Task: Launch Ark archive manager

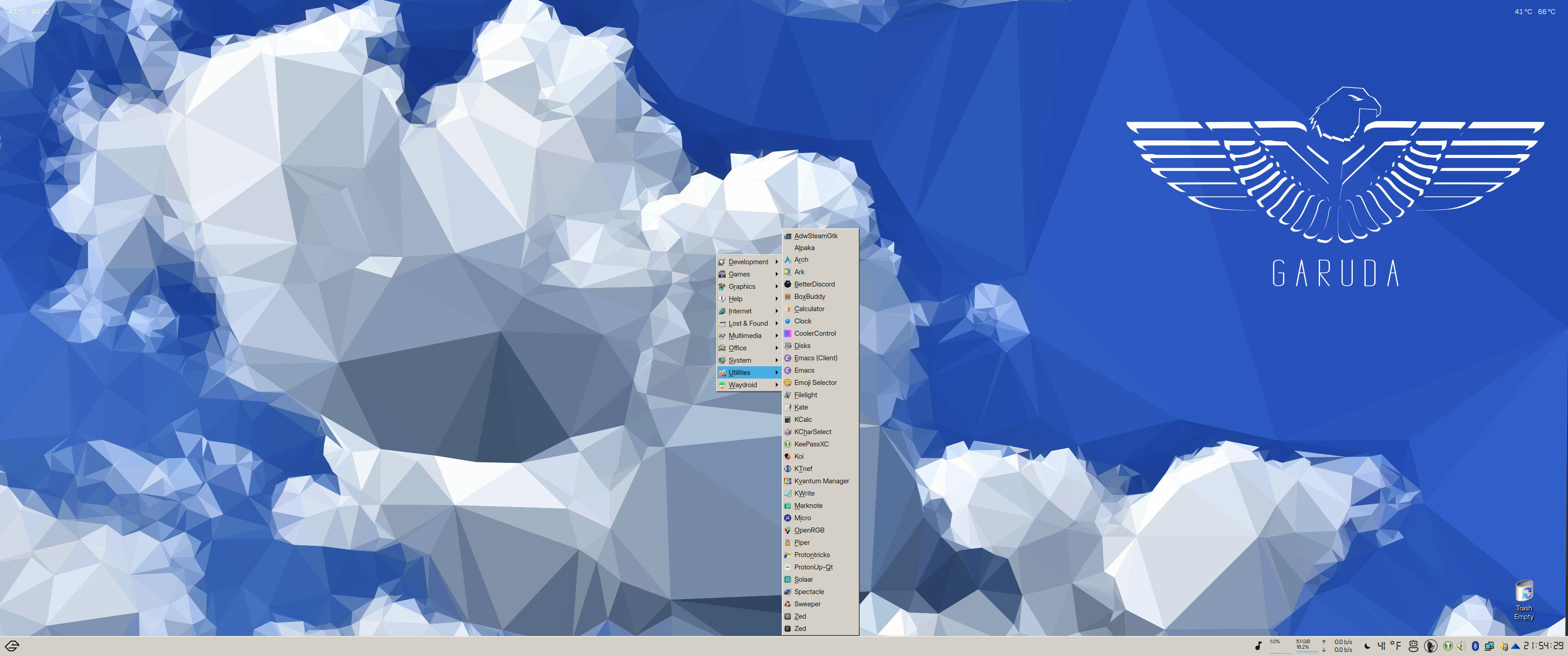Action: point(820,272)
